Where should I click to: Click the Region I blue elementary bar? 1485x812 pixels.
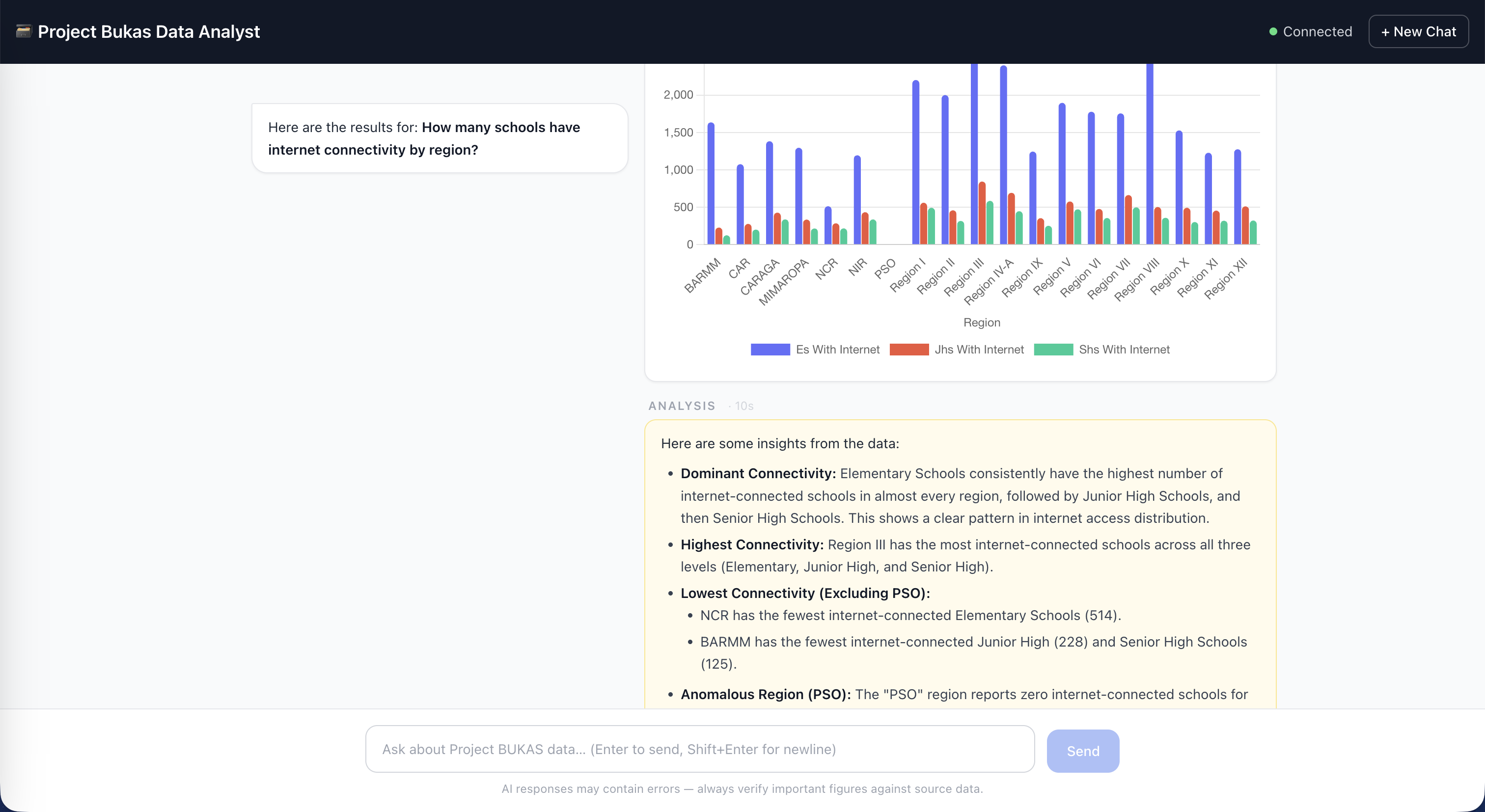pos(915,162)
